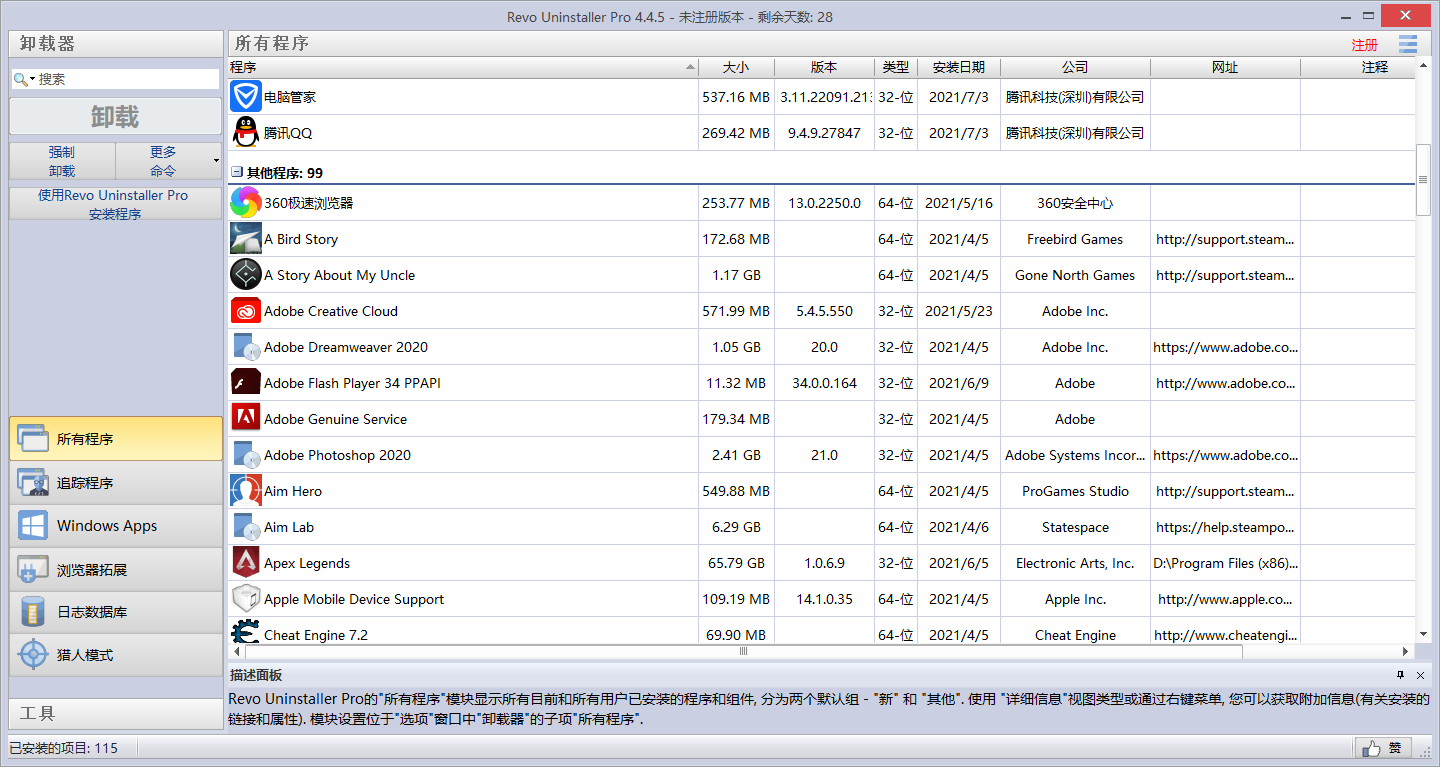
Task: Collapse the 卸载器 section header
Action: pyautogui.click(x=116, y=44)
